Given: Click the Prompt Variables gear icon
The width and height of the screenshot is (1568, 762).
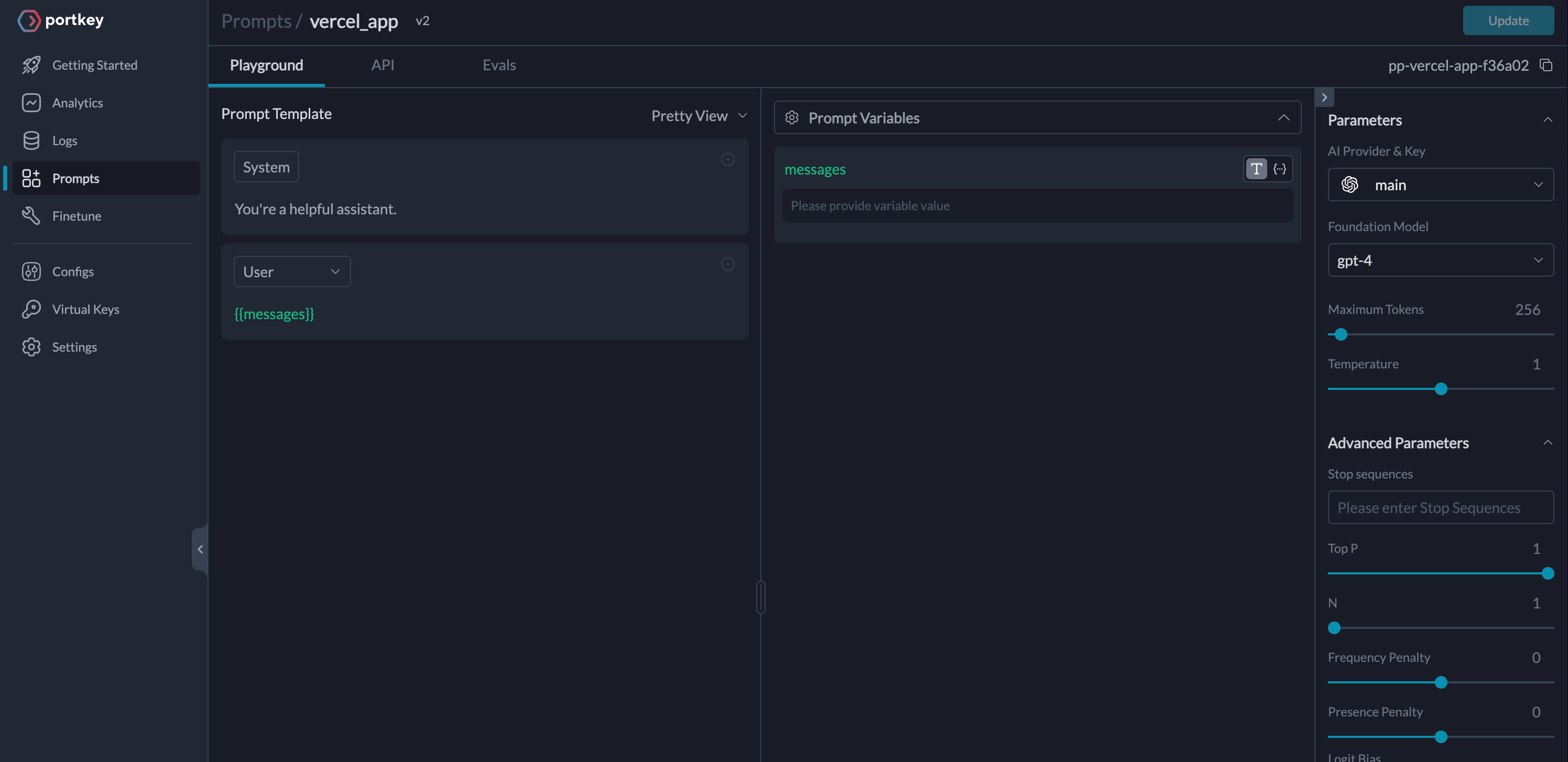Looking at the screenshot, I should click(x=791, y=117).
